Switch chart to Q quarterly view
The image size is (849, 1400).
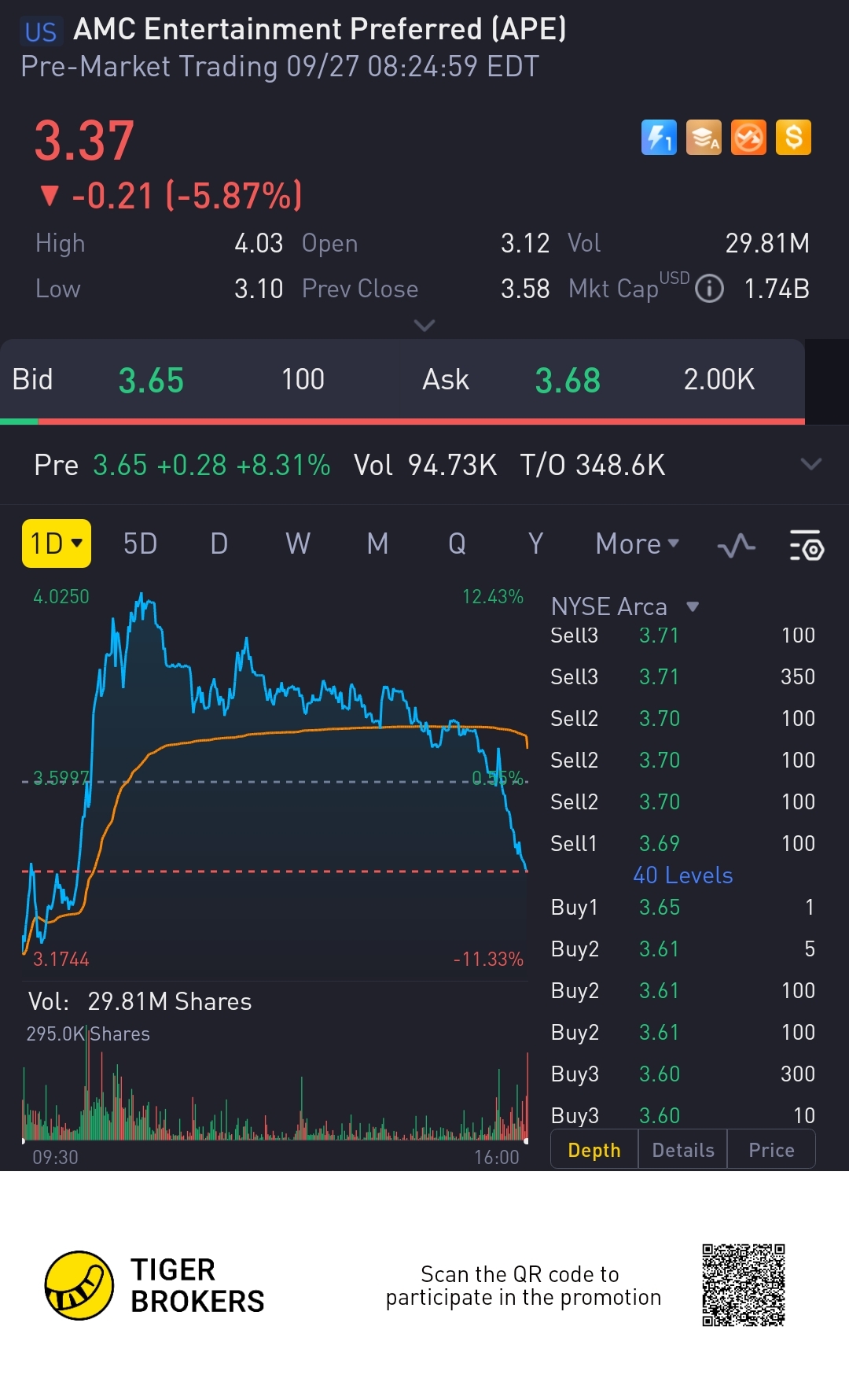click(x=457, y=543)
